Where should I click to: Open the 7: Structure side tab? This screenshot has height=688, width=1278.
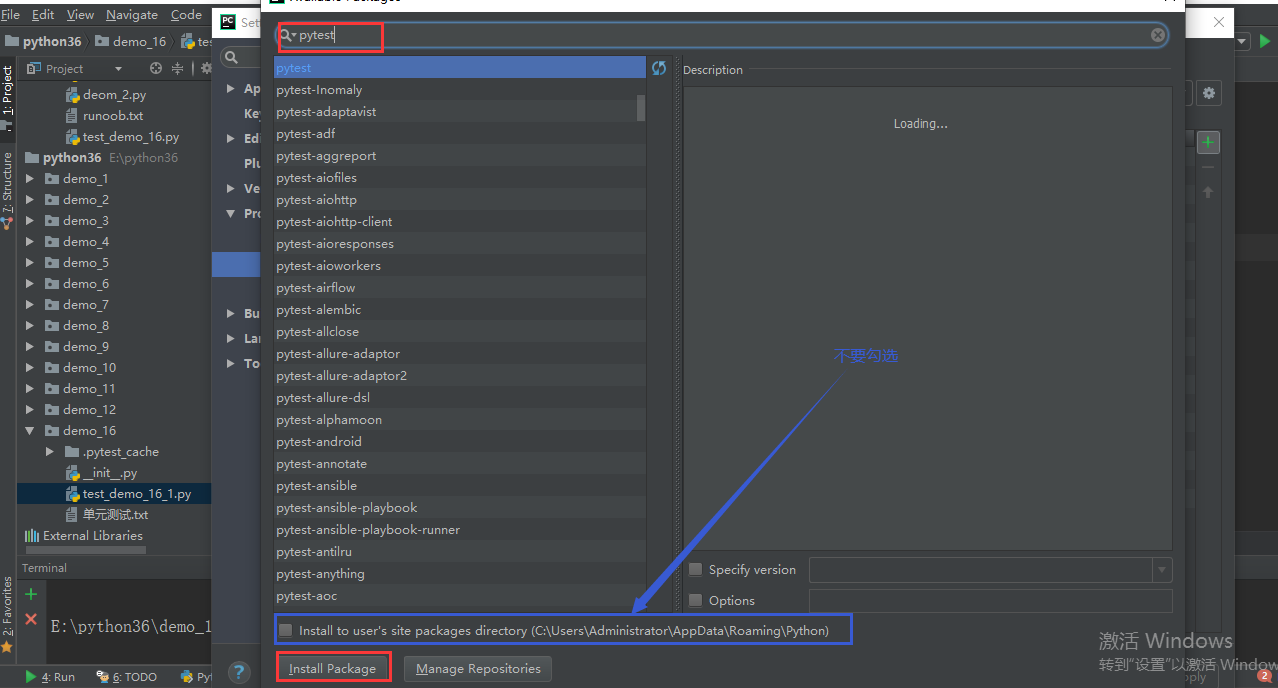(x=8, y=191)
